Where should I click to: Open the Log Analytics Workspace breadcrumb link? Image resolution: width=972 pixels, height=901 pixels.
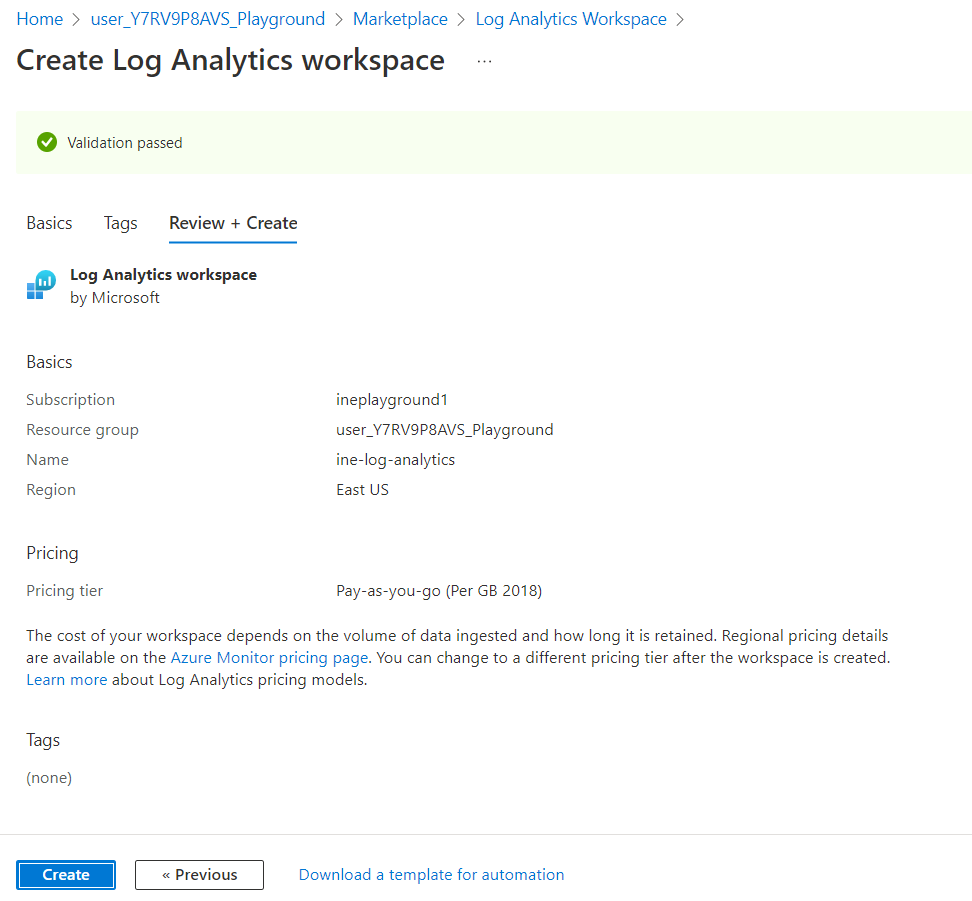[x=571, y=19]
